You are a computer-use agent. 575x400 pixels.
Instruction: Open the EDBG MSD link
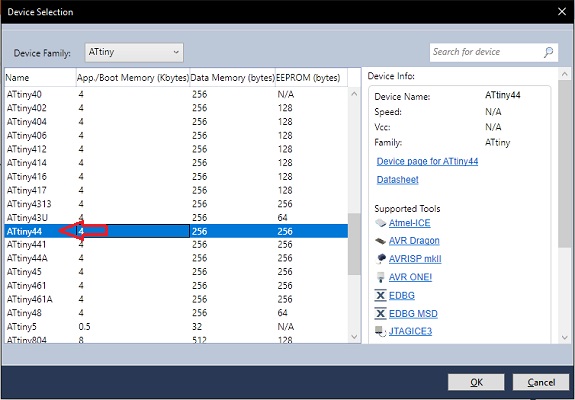[413, 313]
